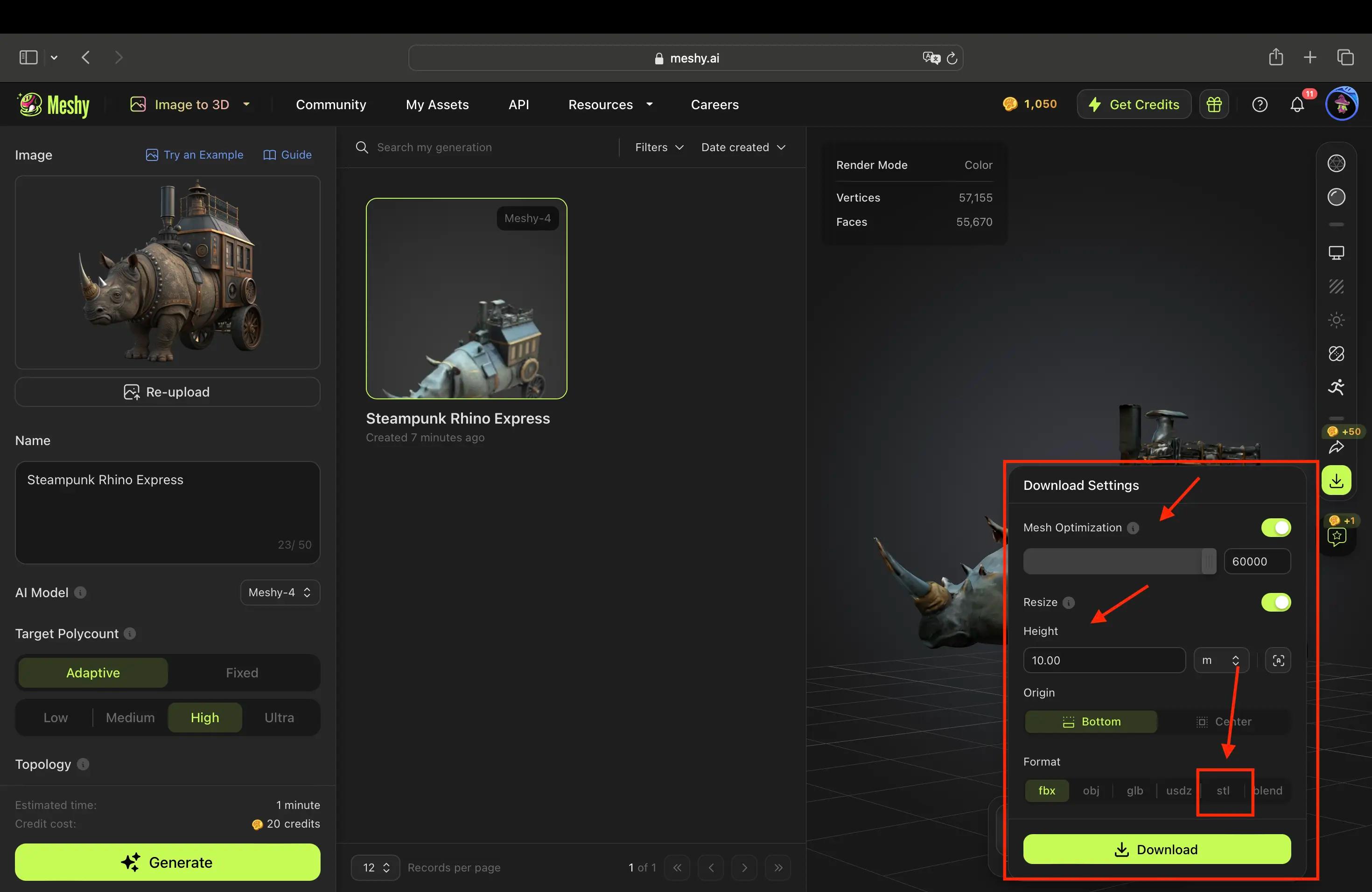The image size is (1372, 892).
Task: Click Download button in settings panel
Action: click(x=1157, y=849)
